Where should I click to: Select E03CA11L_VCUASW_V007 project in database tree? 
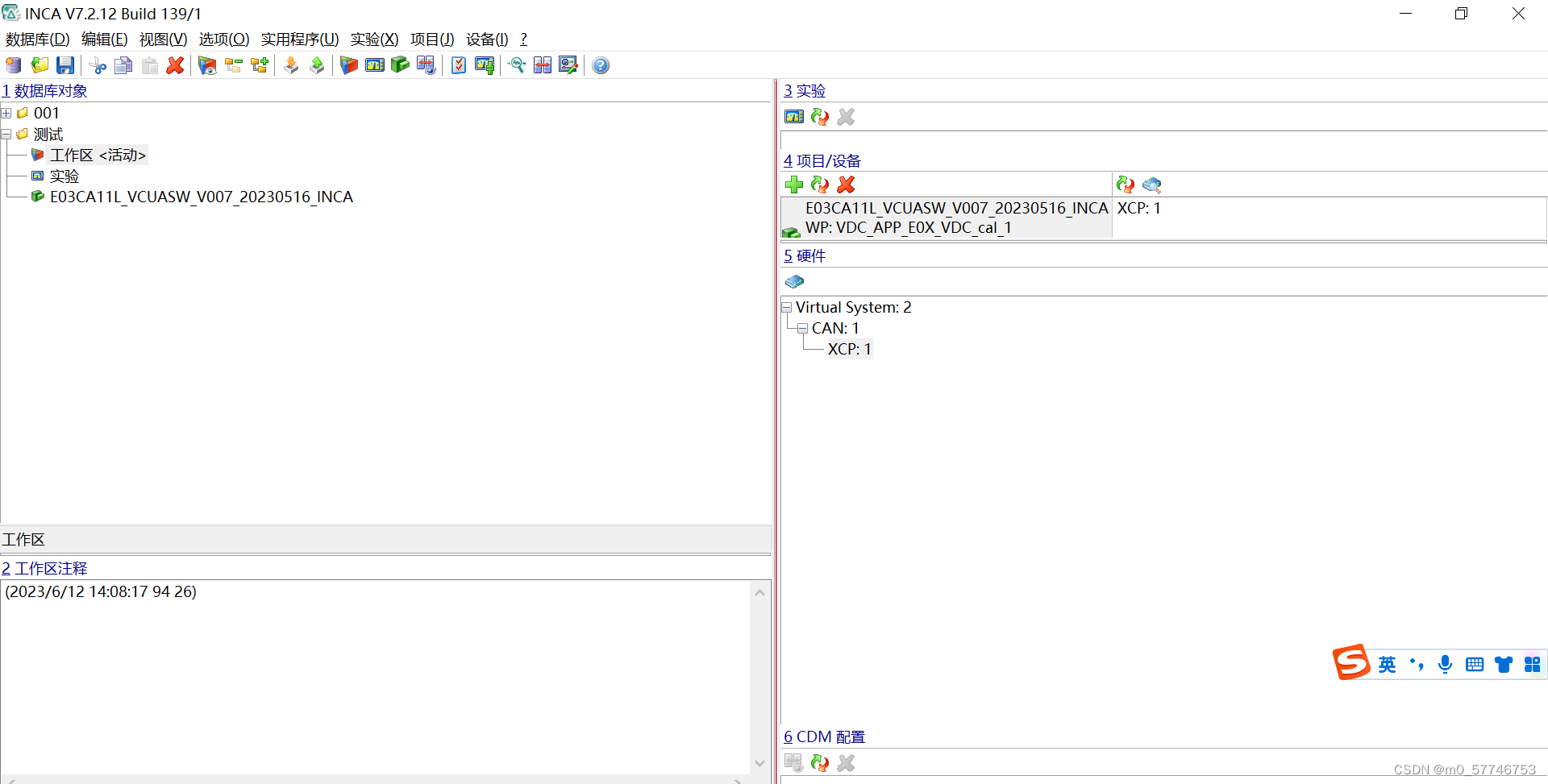click(x=202, y=197)
